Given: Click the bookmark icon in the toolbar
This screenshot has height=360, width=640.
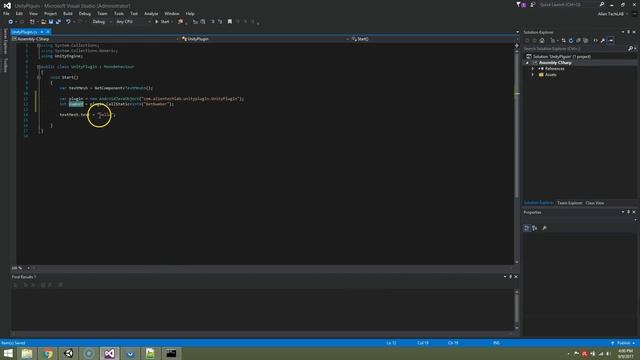Looking at the screenshot, I should pos(230,22).
